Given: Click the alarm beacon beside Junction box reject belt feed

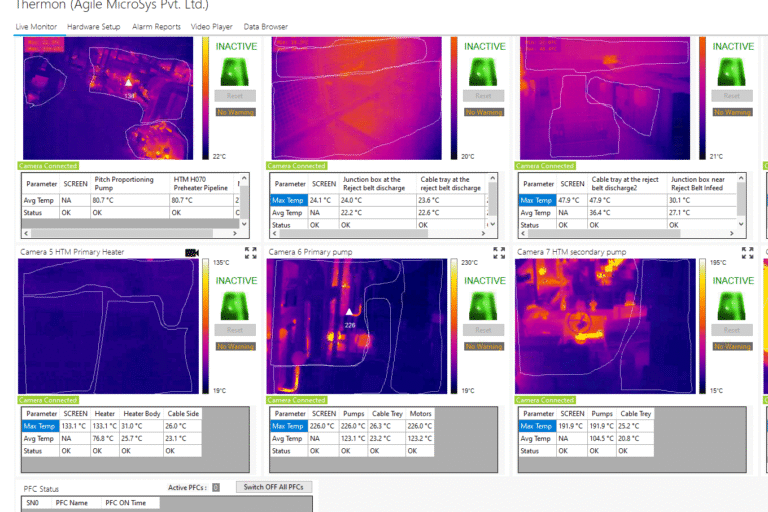Looking at the screenshot, I should (x=483, y=72).
